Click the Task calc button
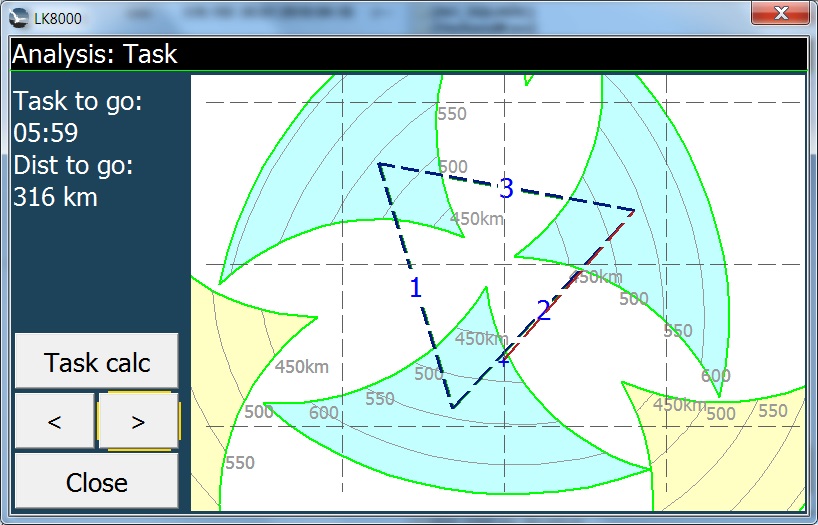The image size is (818, 525). click(96, 361)
